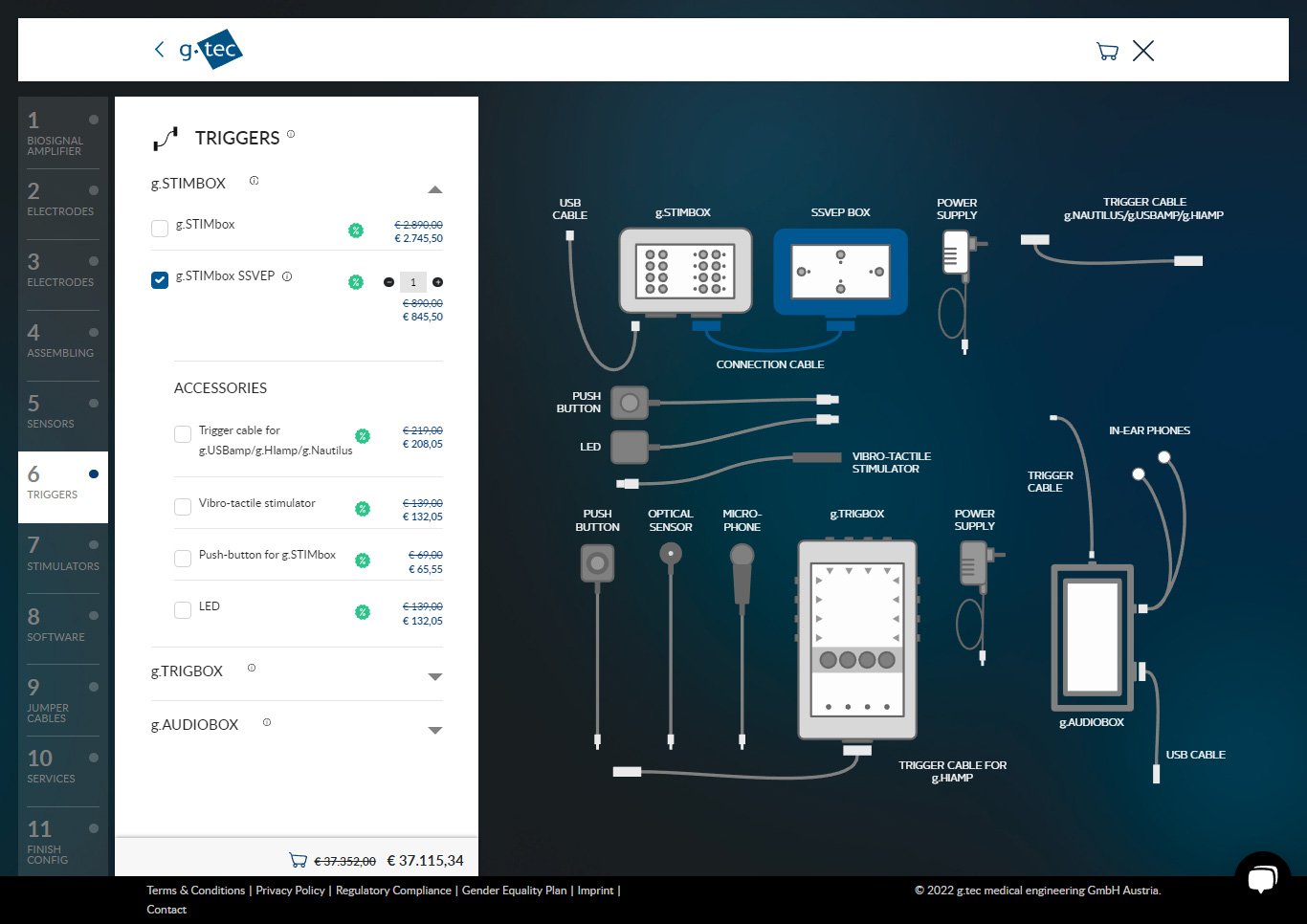
Task: Expand the g.TRIGBOX section
Action: point(434,676)
